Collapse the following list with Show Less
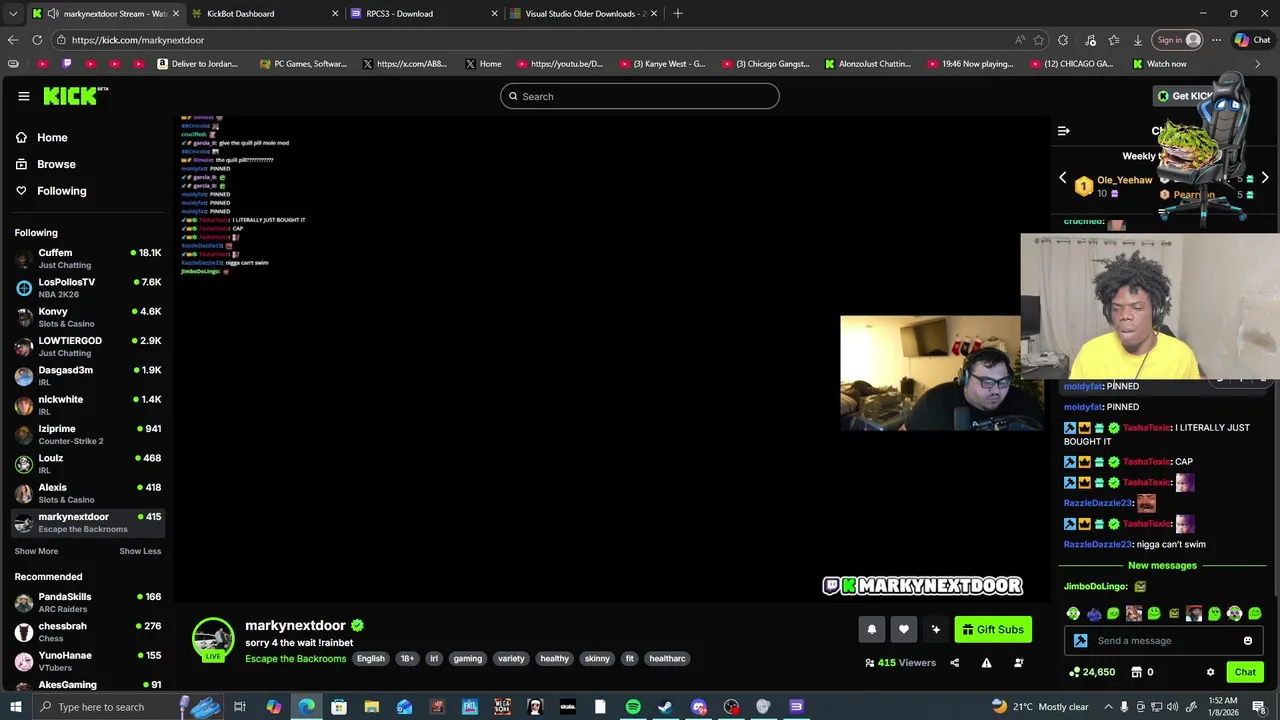This screenshot has height=720, width=1280. click(x=140, y=551)
